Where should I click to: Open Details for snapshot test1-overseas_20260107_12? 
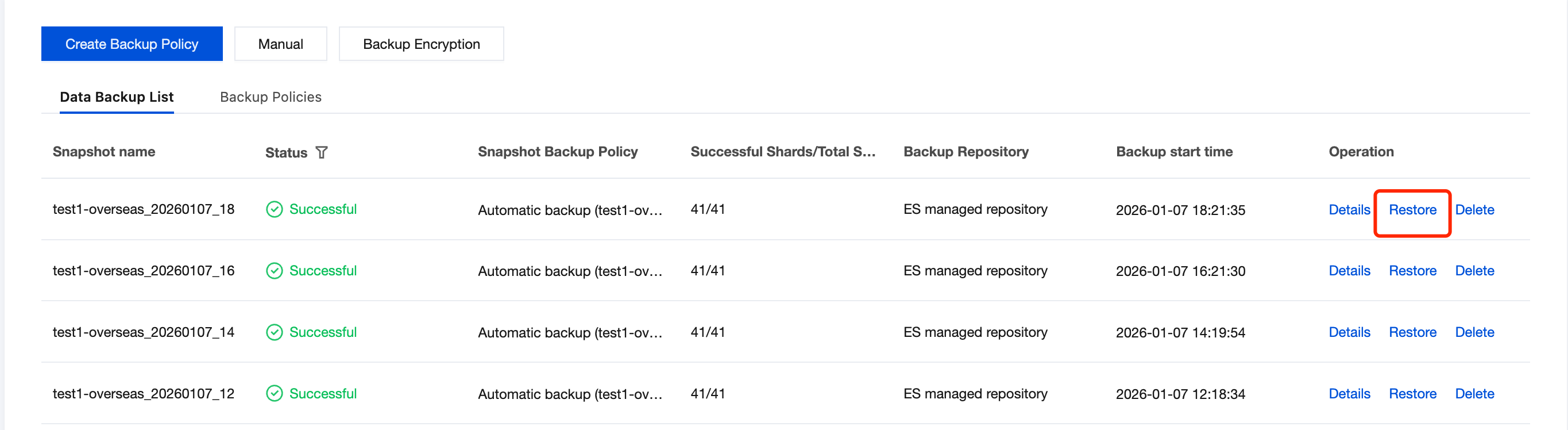pos(1349,393)
